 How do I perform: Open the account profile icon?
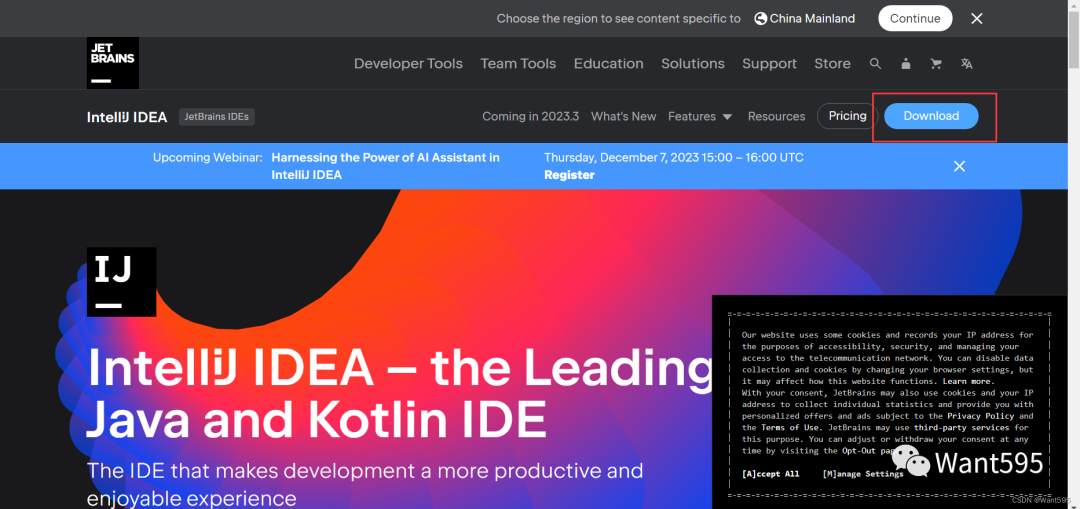906,63
